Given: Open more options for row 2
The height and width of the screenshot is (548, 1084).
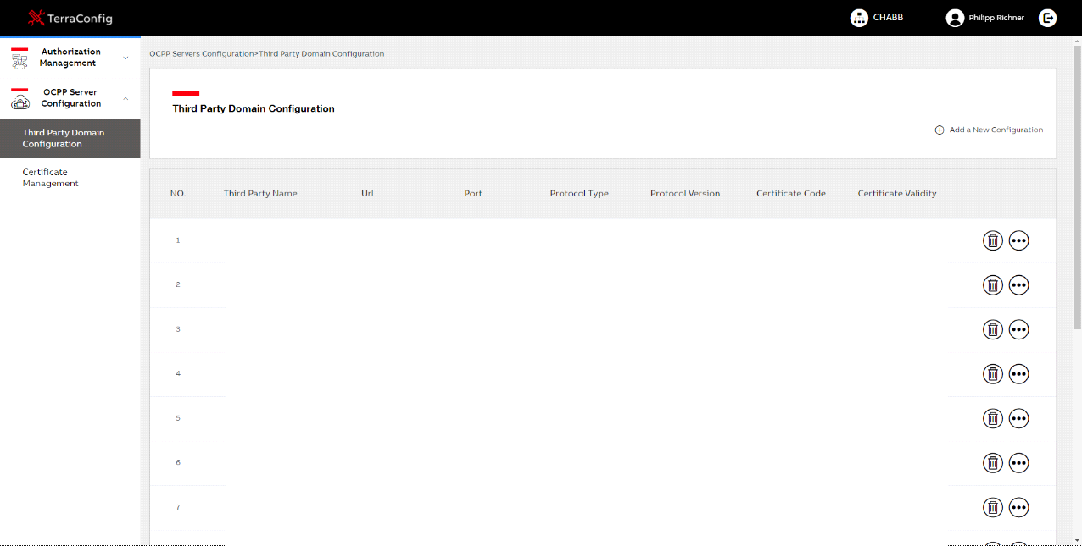Looking at the screenshot, I should click(1018, 285).
